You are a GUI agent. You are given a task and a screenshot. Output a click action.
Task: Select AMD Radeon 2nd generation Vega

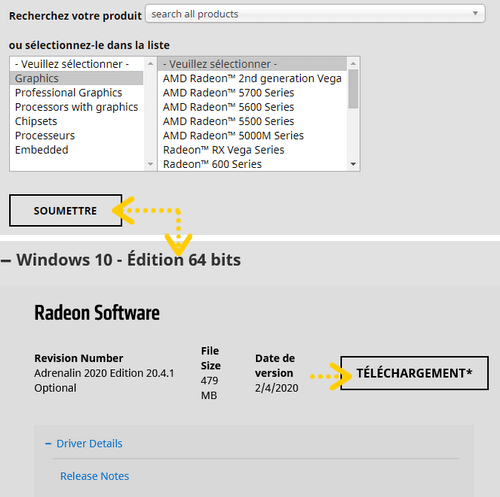[x=253, y=78]
